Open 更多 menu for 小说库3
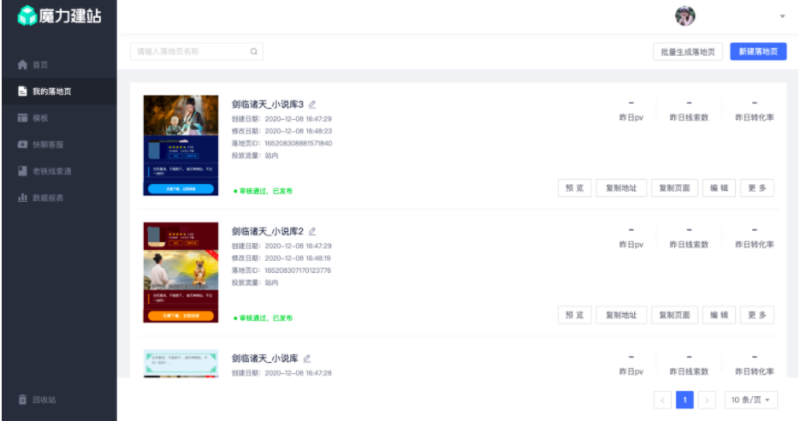Viewport: 800px width, 421px height. [757, 188]
